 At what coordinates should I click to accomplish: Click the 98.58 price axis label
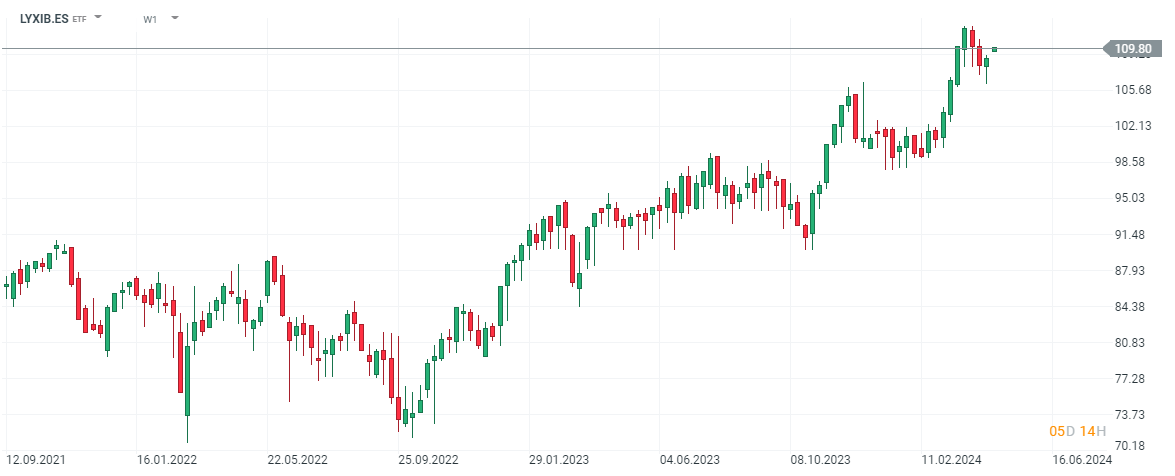1134,162
